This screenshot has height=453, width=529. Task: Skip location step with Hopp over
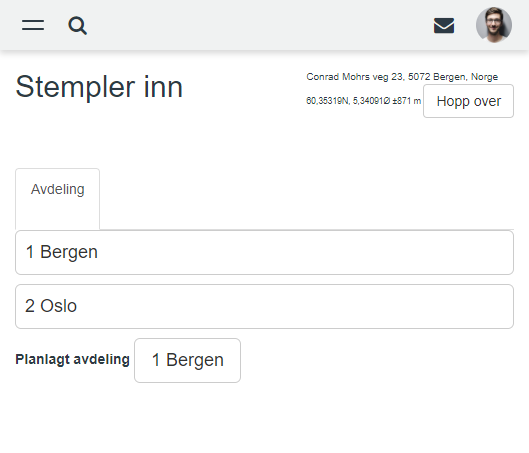click(x=468, y=101)
